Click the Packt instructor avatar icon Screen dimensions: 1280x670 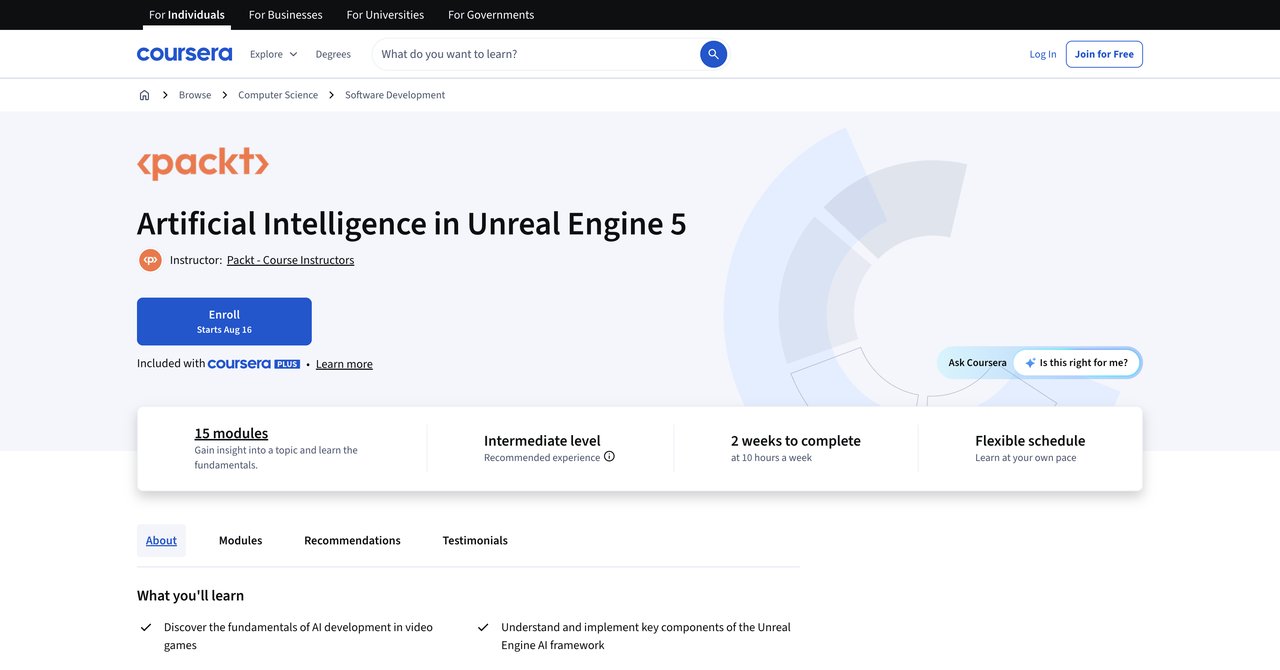(x=150, y=260)
